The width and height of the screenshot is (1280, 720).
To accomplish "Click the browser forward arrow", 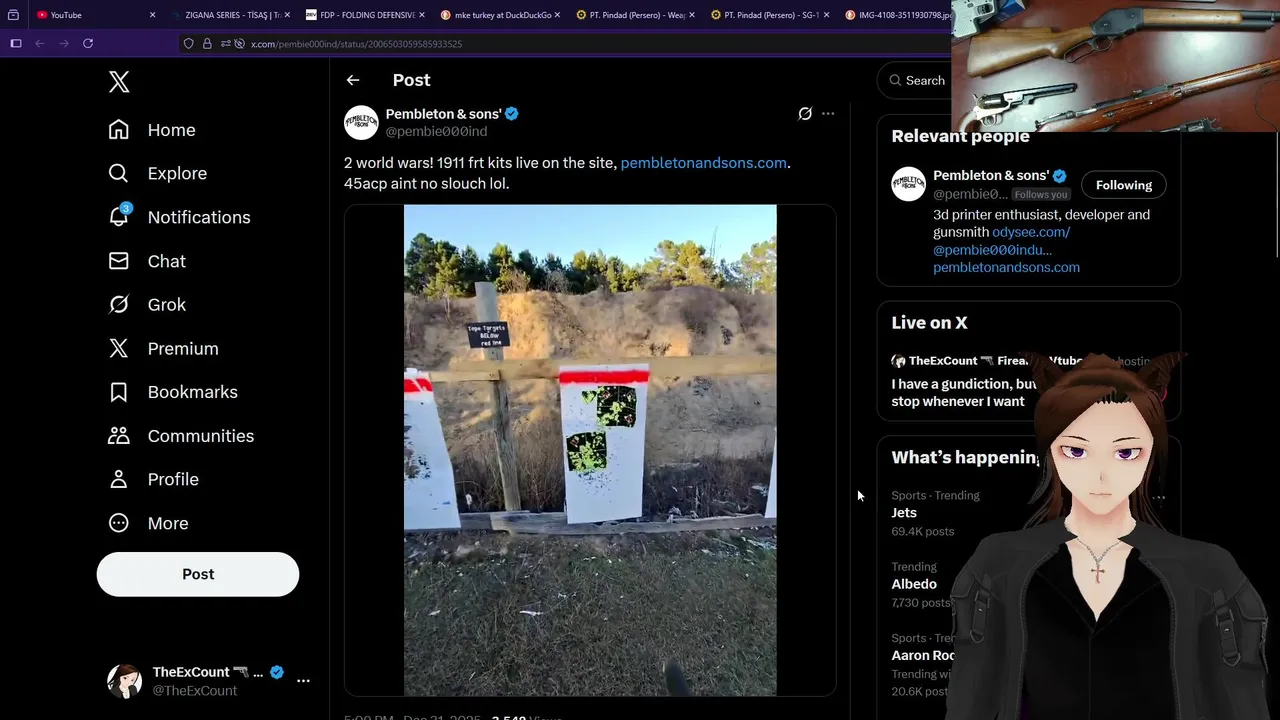I will tap(64, 44).
